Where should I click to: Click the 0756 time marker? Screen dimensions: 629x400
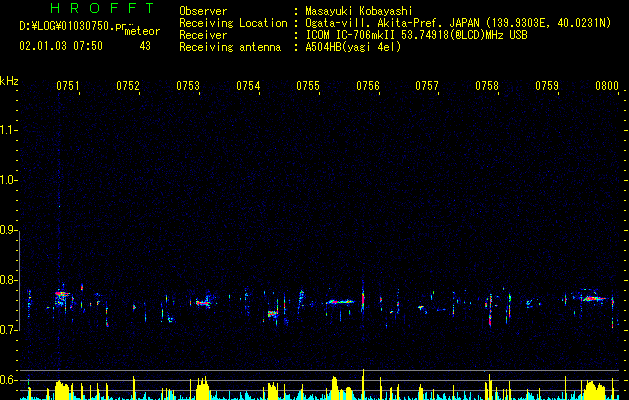pos(368,86)
